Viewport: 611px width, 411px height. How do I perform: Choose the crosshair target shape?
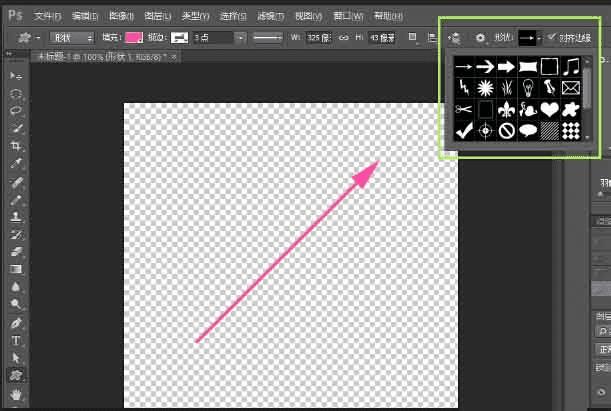click(485, 131)
